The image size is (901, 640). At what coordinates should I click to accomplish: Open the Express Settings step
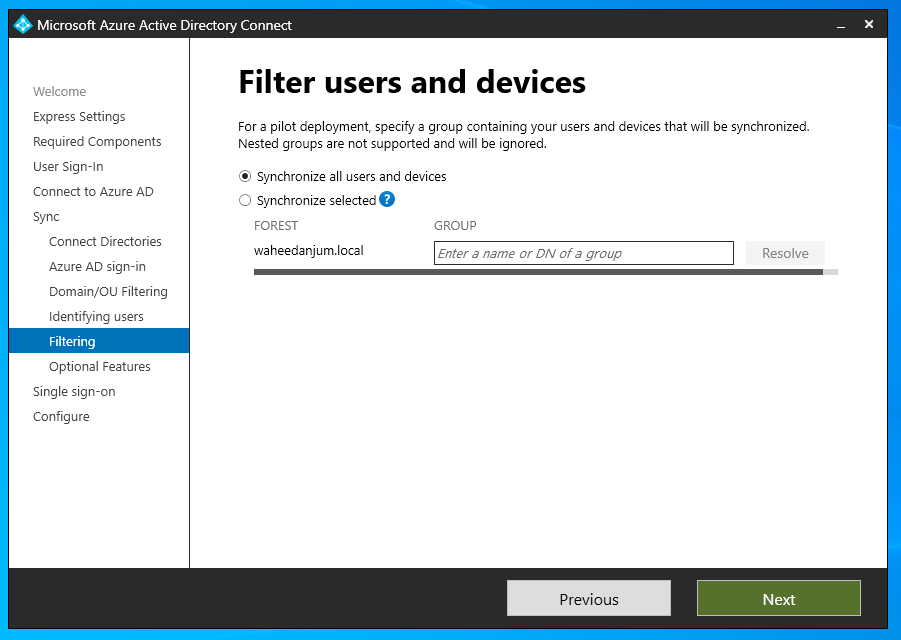point(79,117)
